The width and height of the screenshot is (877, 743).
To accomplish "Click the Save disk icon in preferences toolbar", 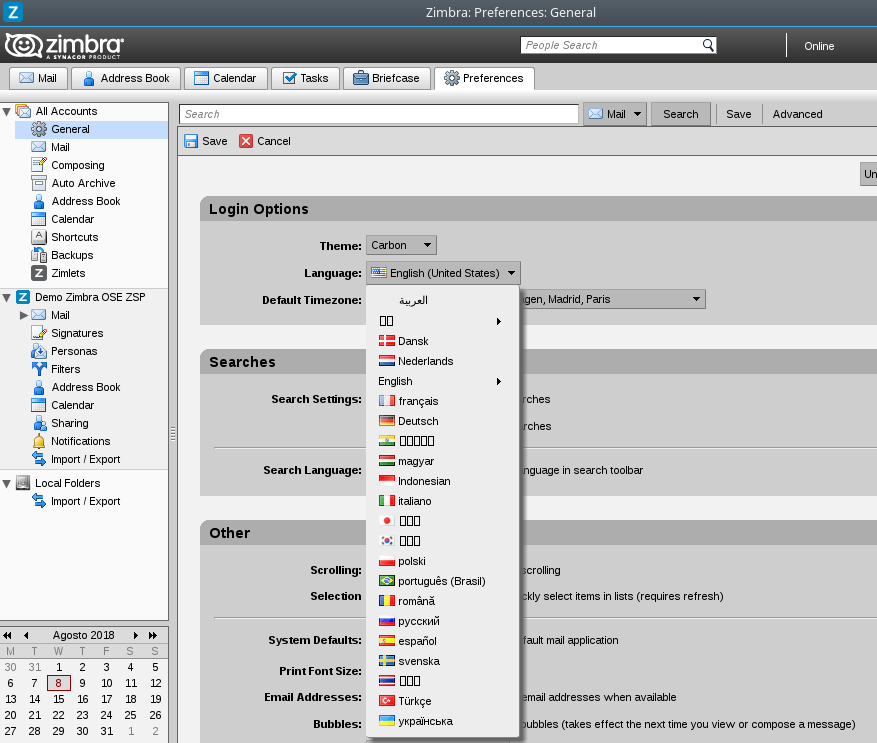I will 191,141.
